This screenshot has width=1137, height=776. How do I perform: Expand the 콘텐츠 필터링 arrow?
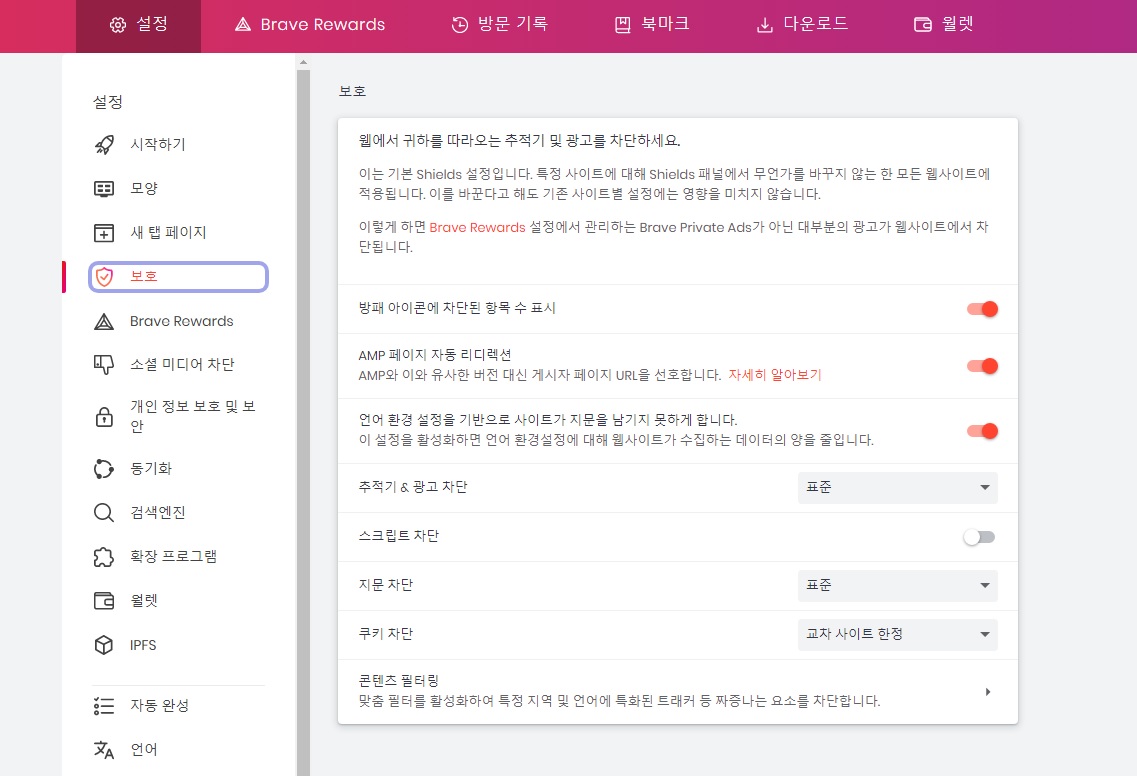tap(988, 692)
